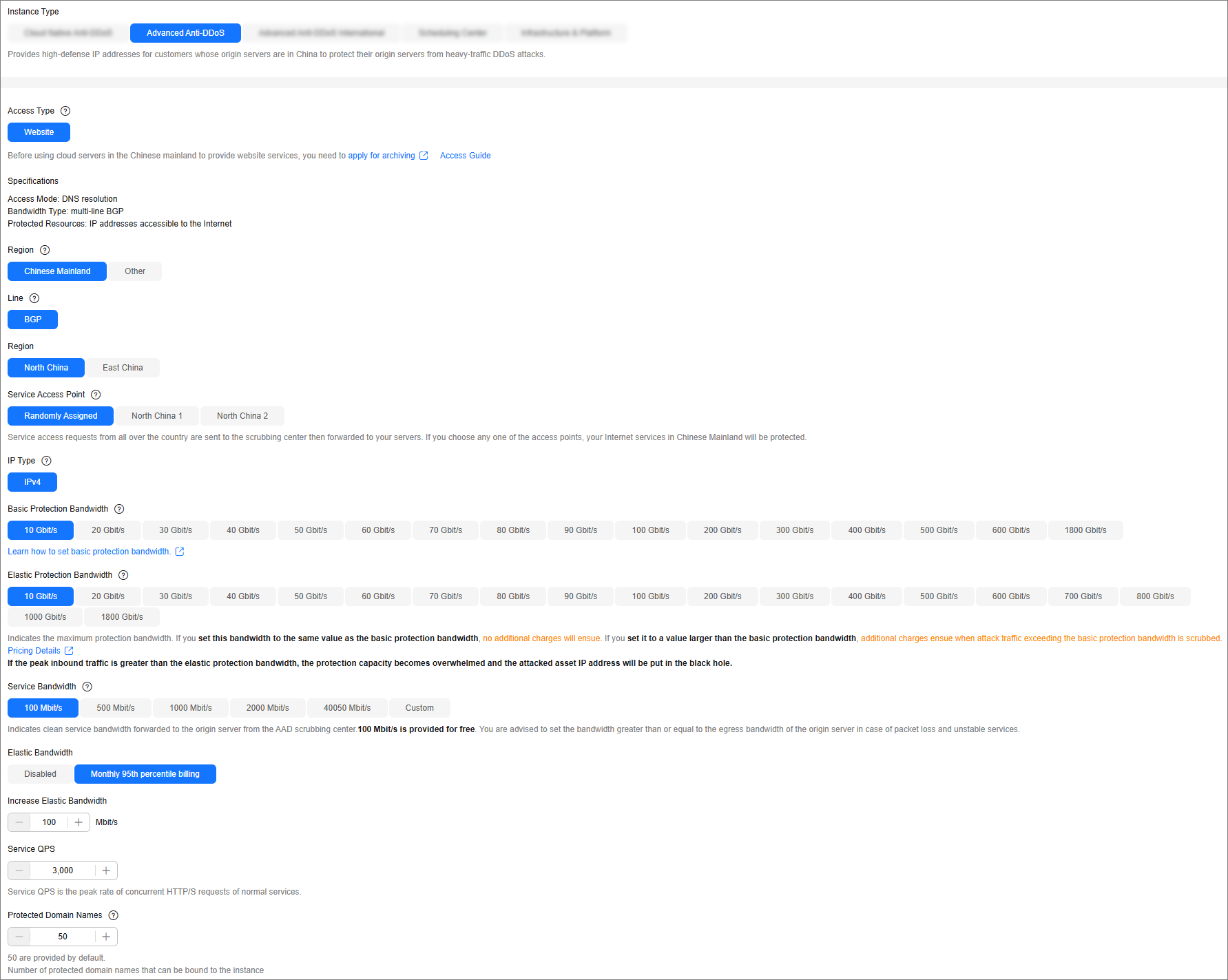1228x980 pixels.
Task: Select East China region
Action: tap(123, 368)
